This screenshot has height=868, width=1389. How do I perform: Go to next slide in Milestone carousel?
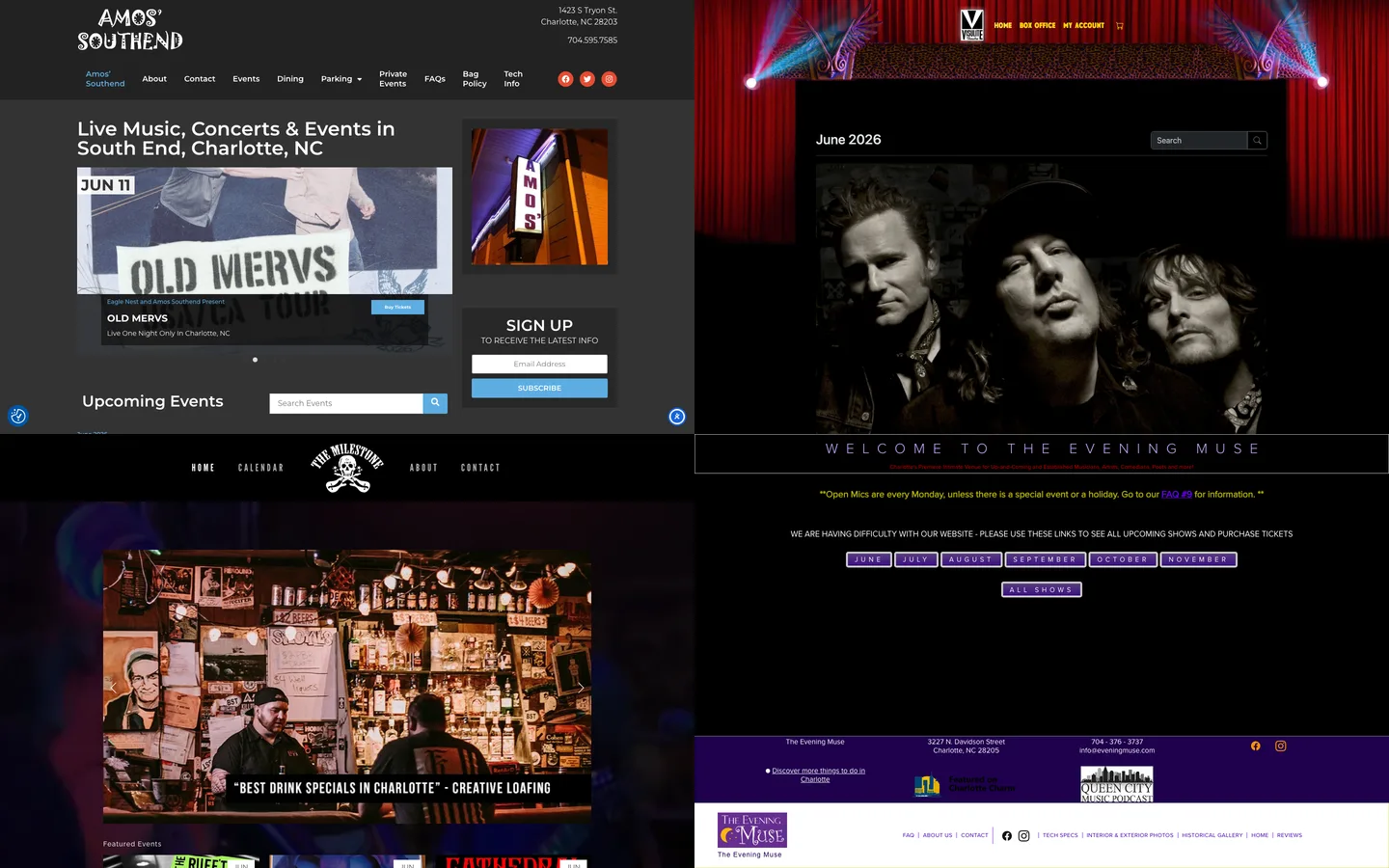pyautogui.click(x=581, y=688)
